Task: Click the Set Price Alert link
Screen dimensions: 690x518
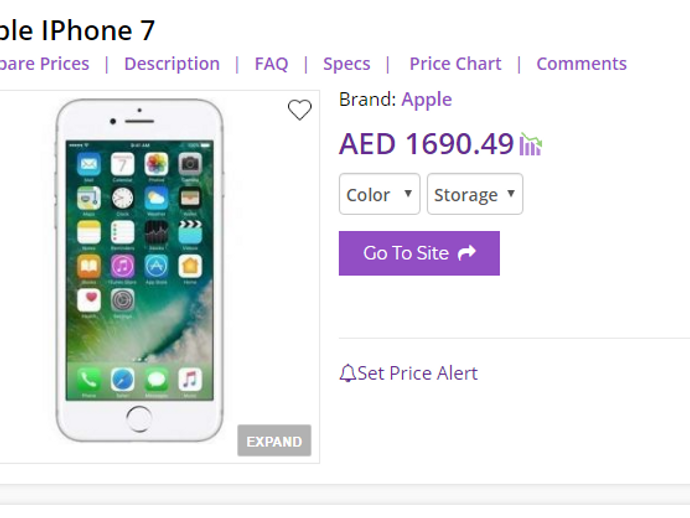Action: (417, 373)
